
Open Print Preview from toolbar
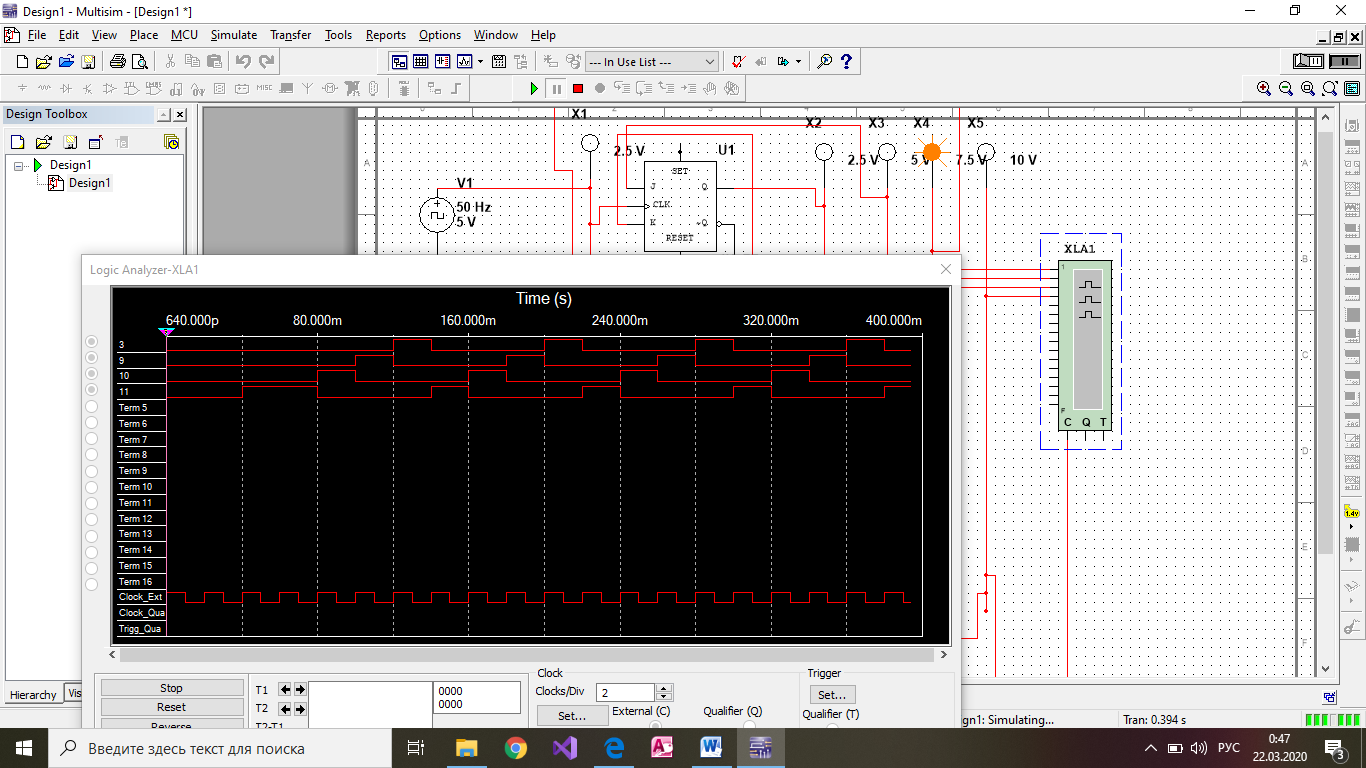click(140, 62)
